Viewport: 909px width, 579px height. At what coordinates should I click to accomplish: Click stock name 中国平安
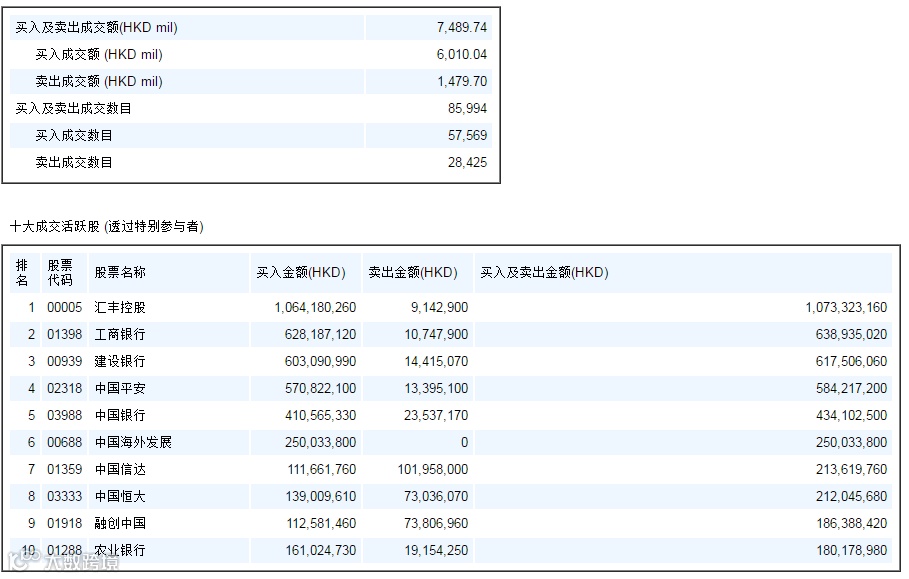120,388
